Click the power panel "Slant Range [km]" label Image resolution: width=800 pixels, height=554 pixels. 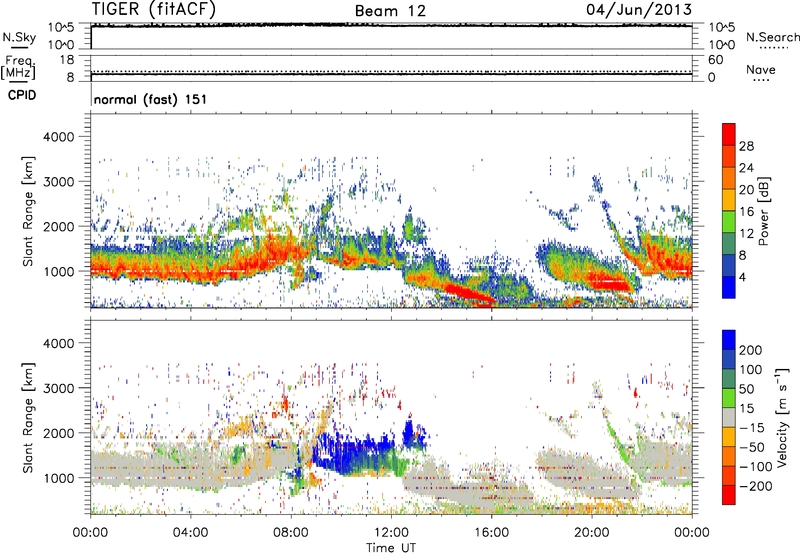point(28,211)
